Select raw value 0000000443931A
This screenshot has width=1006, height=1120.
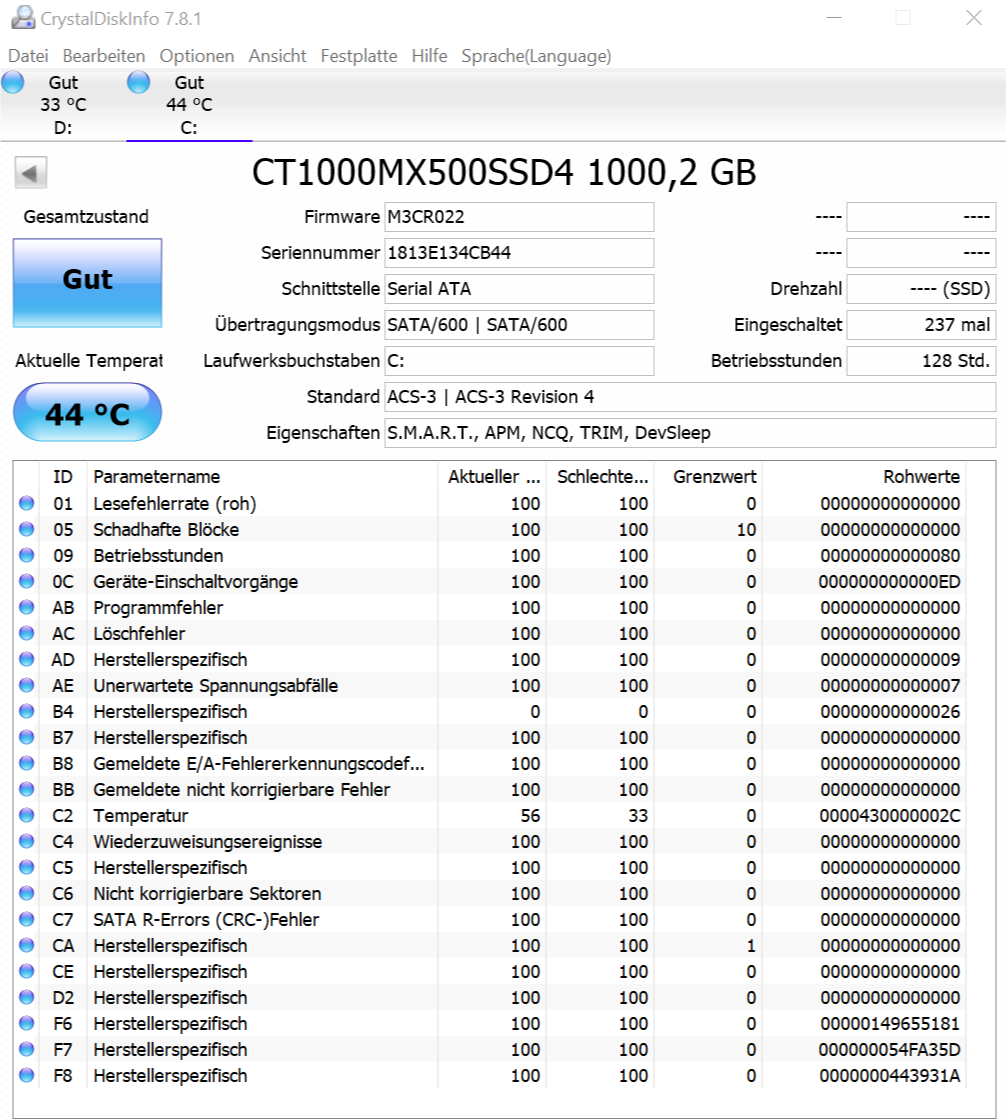point(890,1076)
